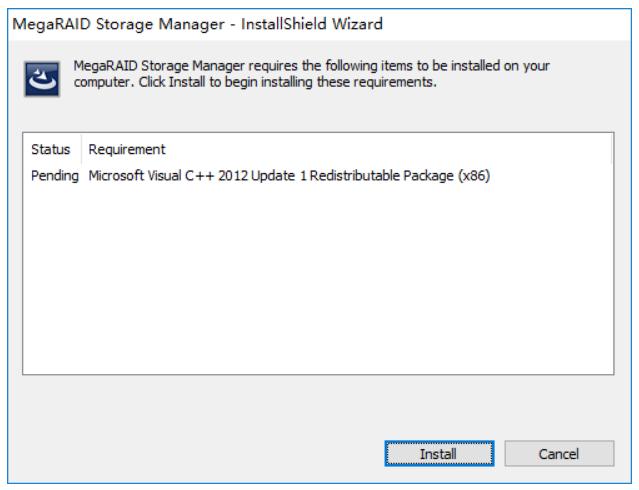This screenshot has width=639, height=490.
Task: Click the first line of the requirements description
Action: (312, 66)
